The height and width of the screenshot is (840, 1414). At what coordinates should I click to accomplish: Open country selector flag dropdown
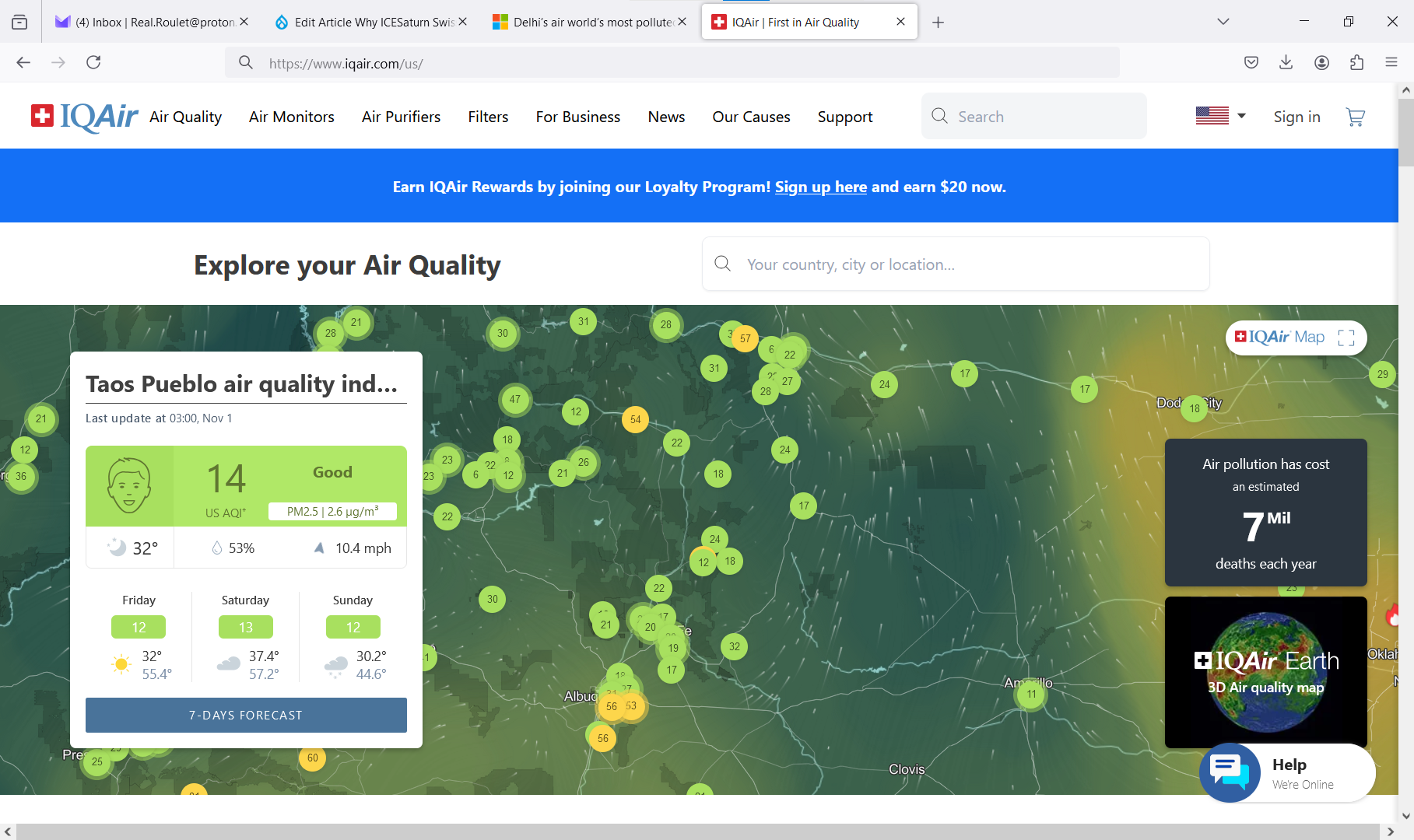(1220, 116)
